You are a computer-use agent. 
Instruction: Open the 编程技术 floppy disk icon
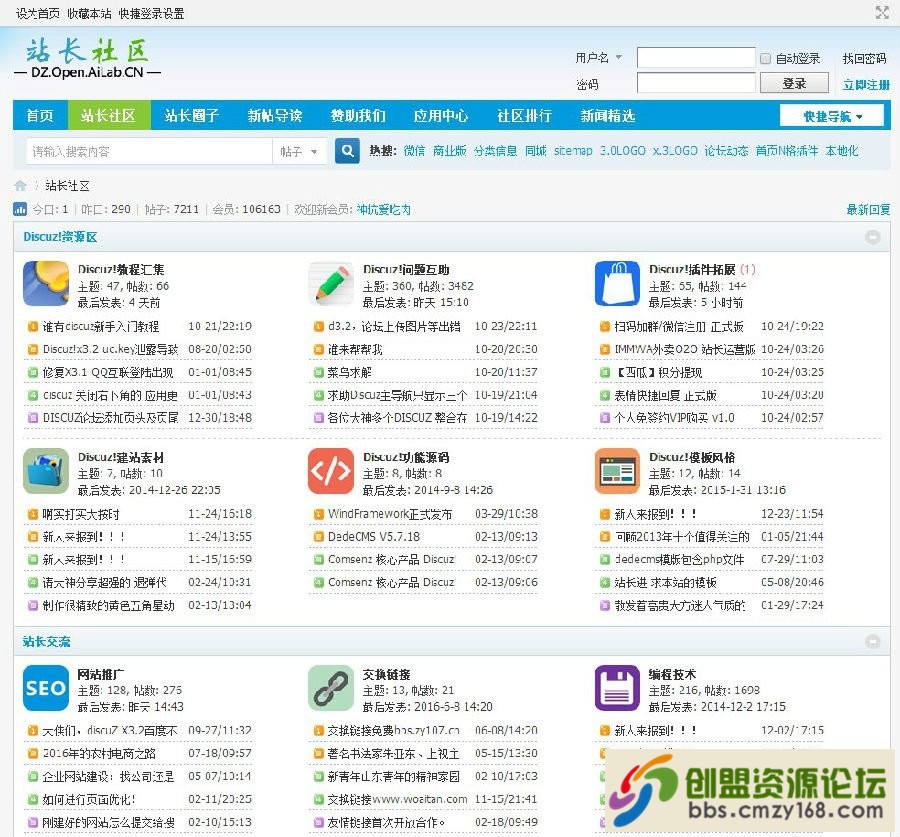tap(617, 688)
